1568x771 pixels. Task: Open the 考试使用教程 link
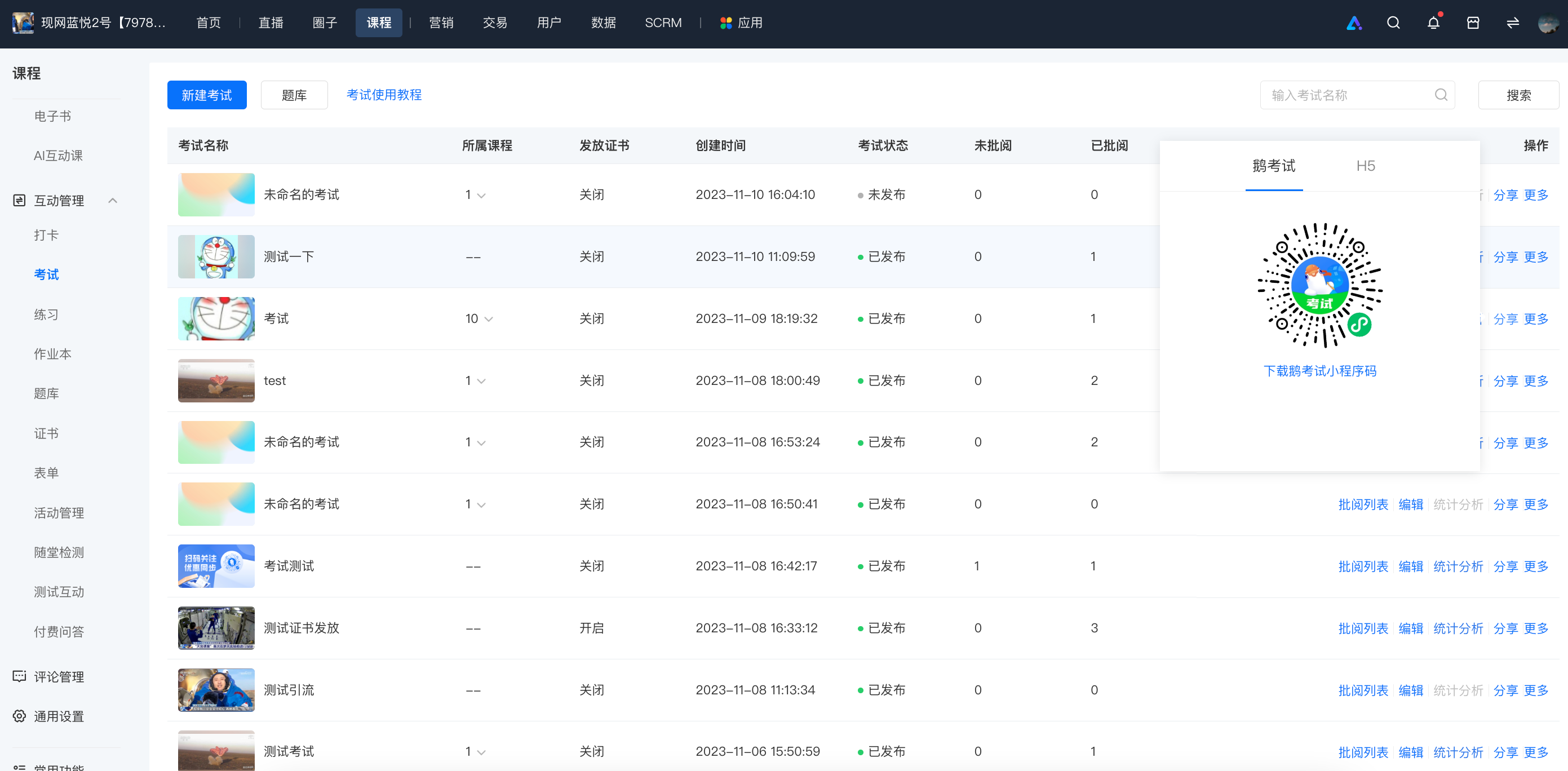click(x=384, y=94)
